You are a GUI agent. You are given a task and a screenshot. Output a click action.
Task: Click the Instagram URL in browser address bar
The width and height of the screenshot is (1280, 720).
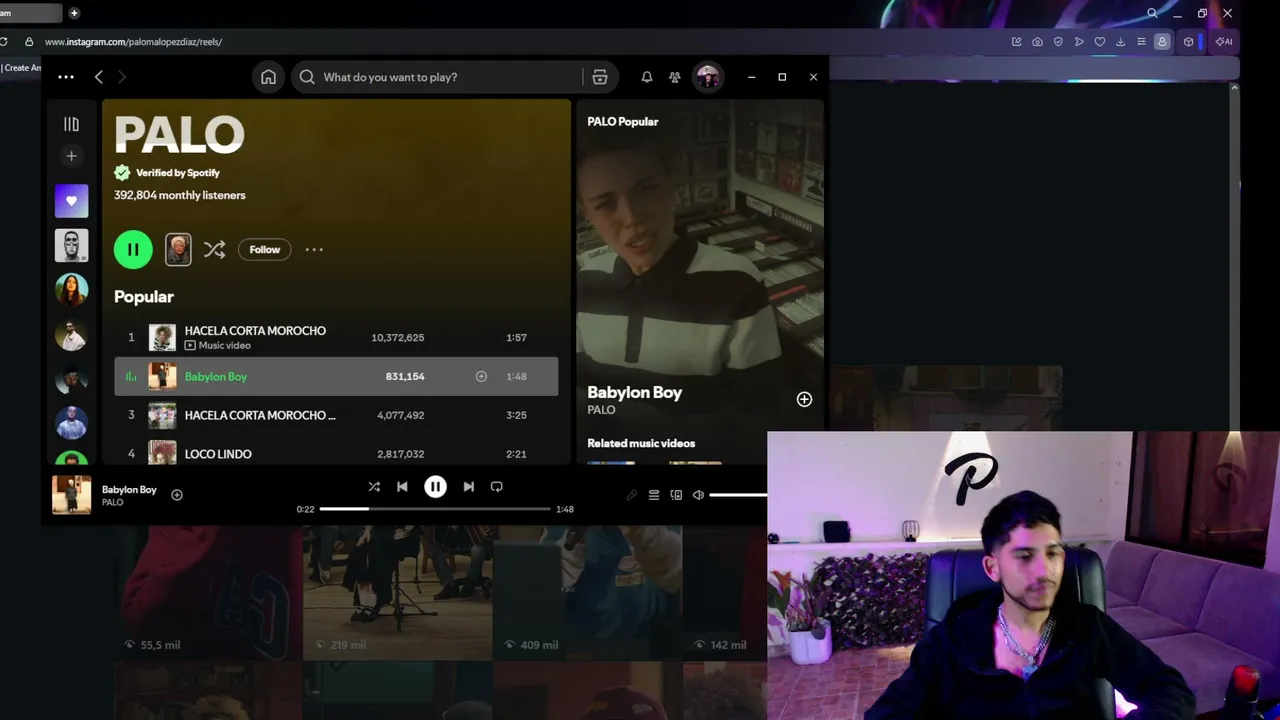133,42
